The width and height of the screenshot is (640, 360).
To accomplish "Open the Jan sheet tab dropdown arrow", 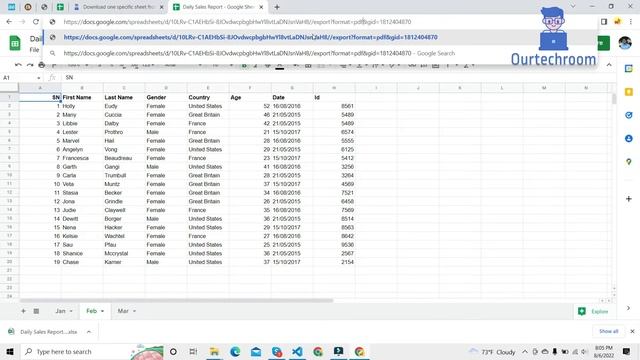I will [x=71, y=311].
